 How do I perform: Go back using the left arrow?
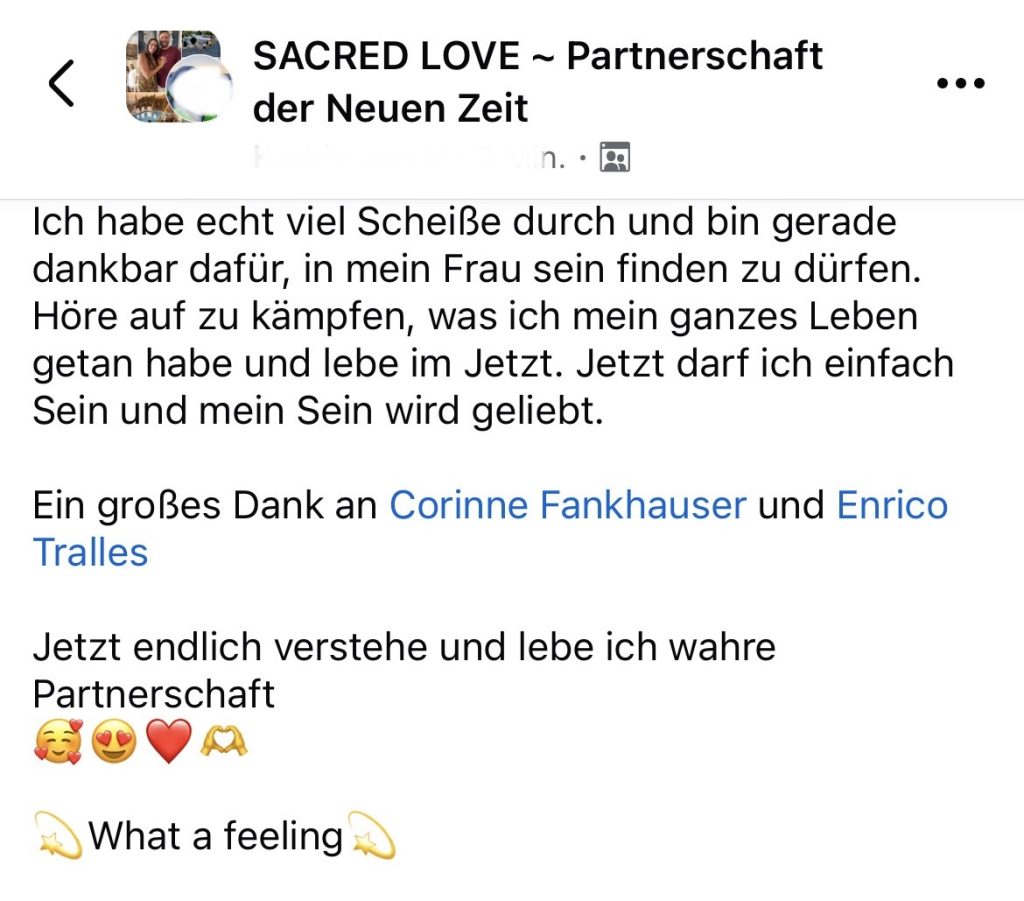click(61, 83)
